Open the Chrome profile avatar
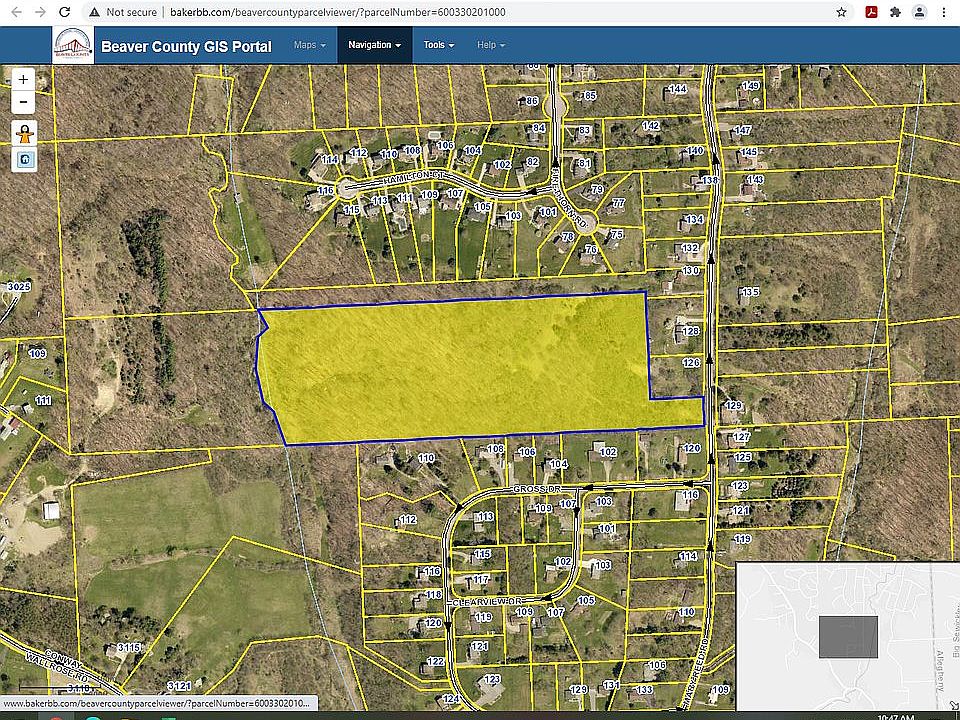 [x=918, y=12]
